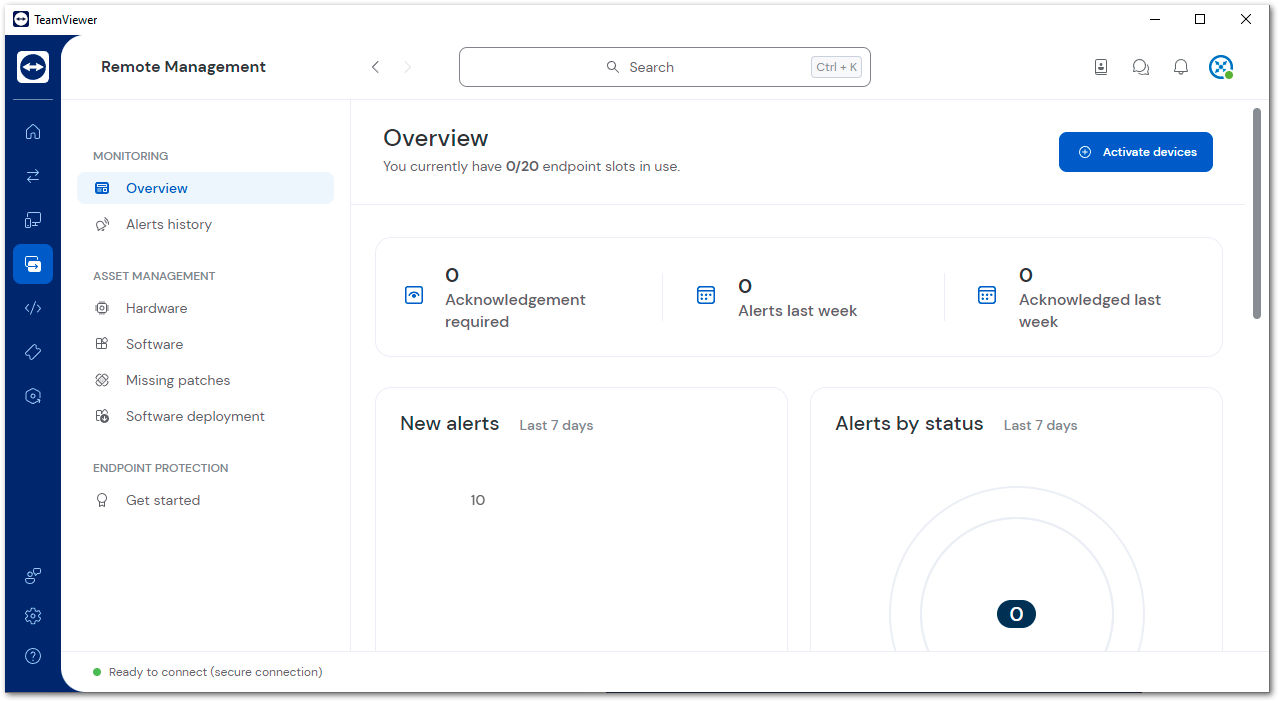Open the Home section in the navigation rail
This screenshot has width=1279, height=702.
[x=33, y=131]
